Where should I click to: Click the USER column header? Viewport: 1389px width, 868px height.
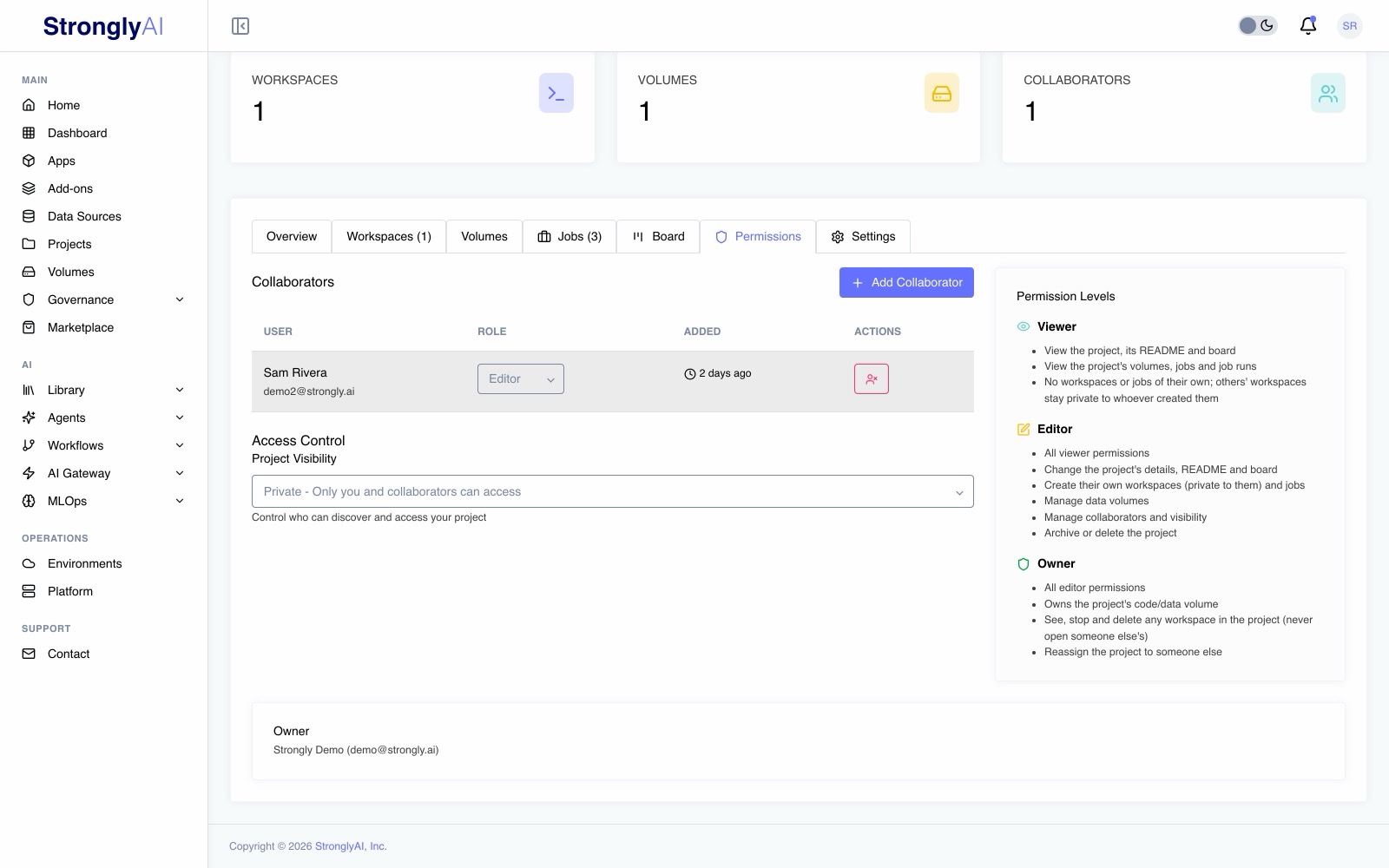(278, 332)
